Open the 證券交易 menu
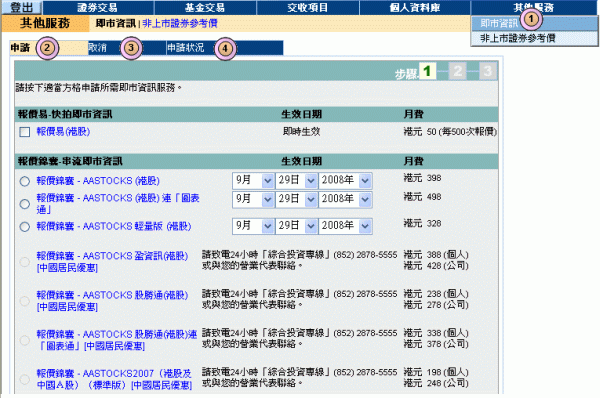Image resolution: width=600 pixels, height=398 pixels. click(98, 7)
